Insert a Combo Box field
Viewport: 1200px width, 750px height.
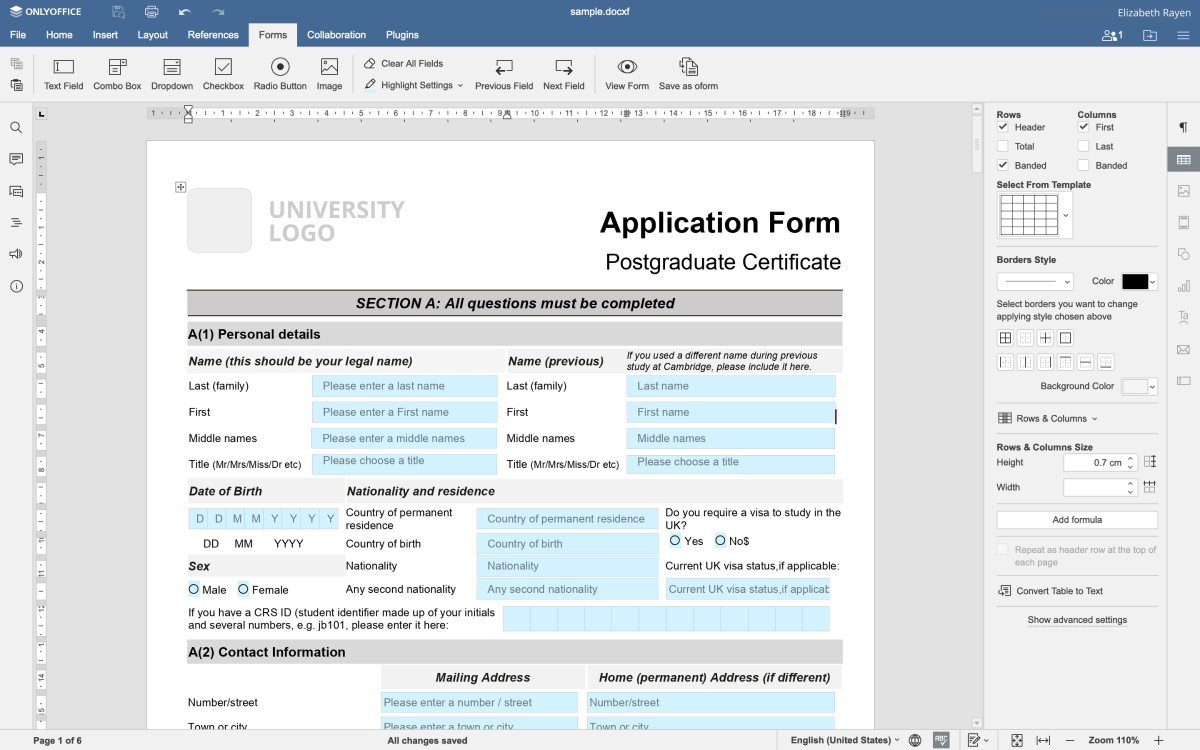[x=117, y=72]
